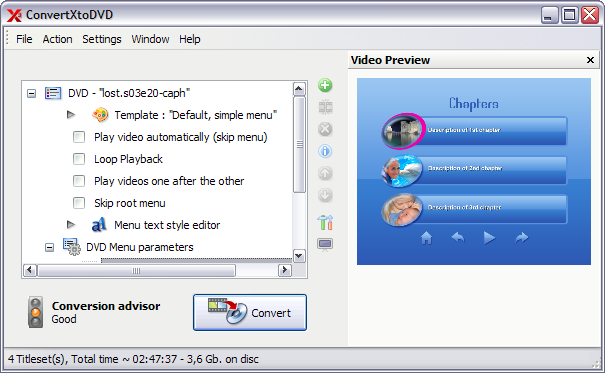Click the tree vertical scrollbar thumb

(x=299, y=145)
